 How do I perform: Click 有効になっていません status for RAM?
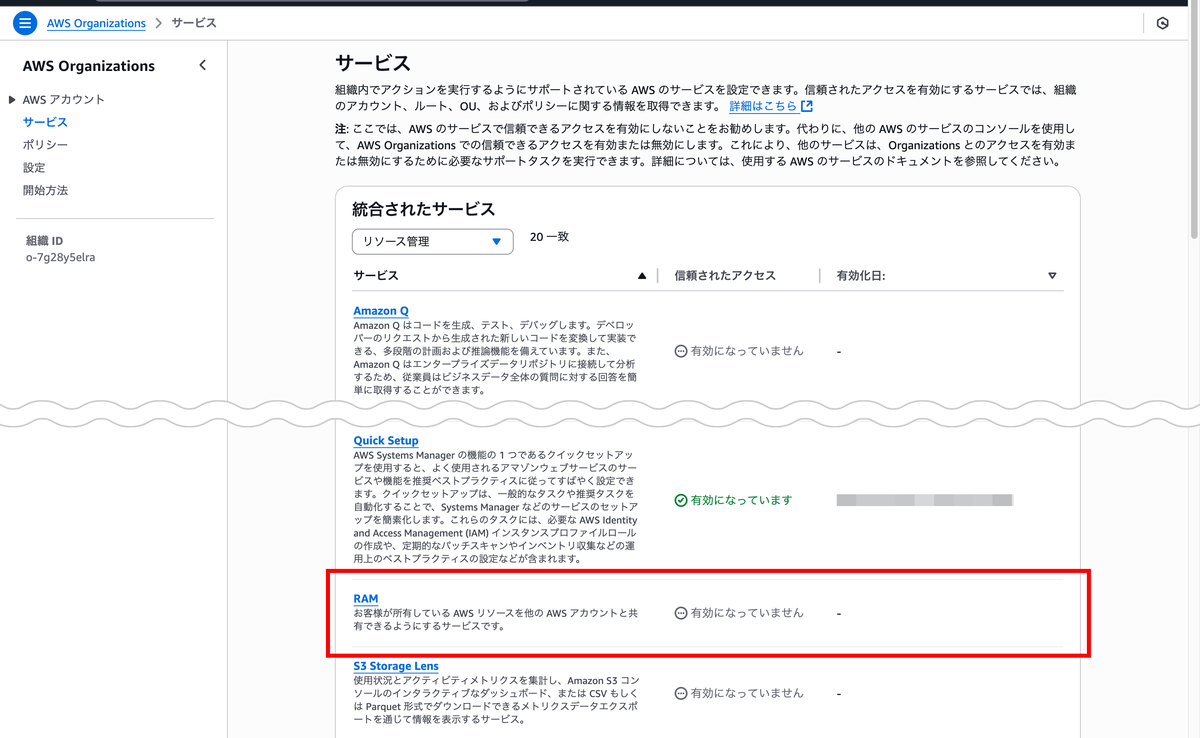[747, 613]
